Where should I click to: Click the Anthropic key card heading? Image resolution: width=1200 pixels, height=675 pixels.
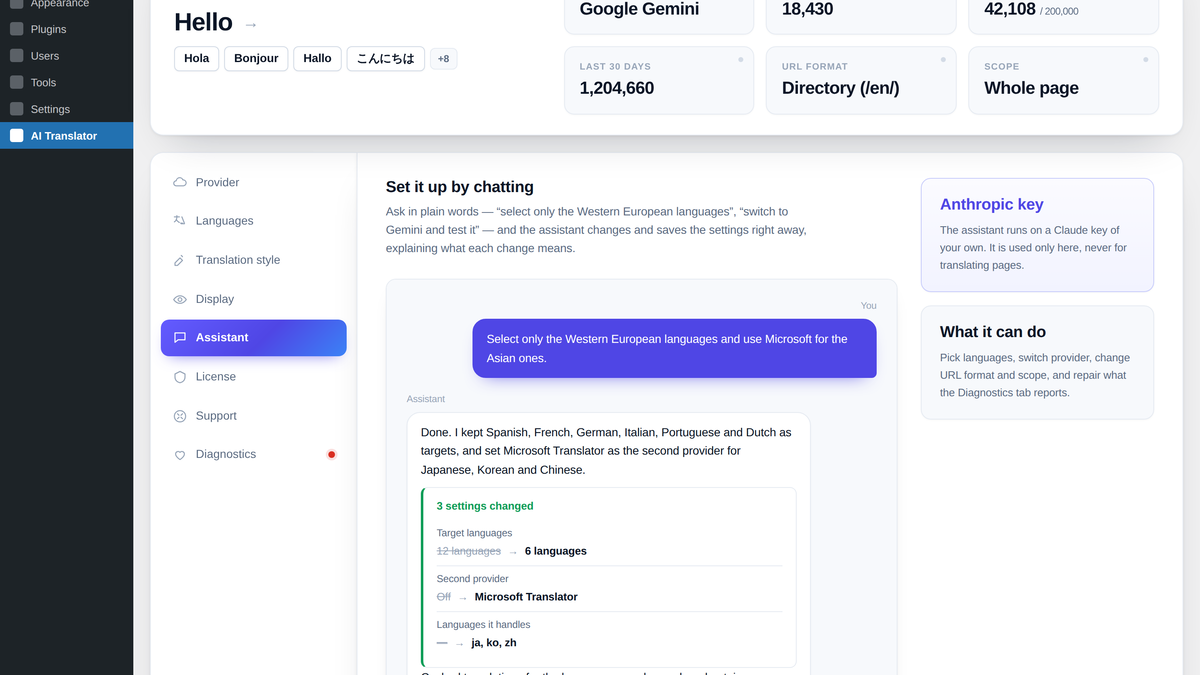coord(991,204)
